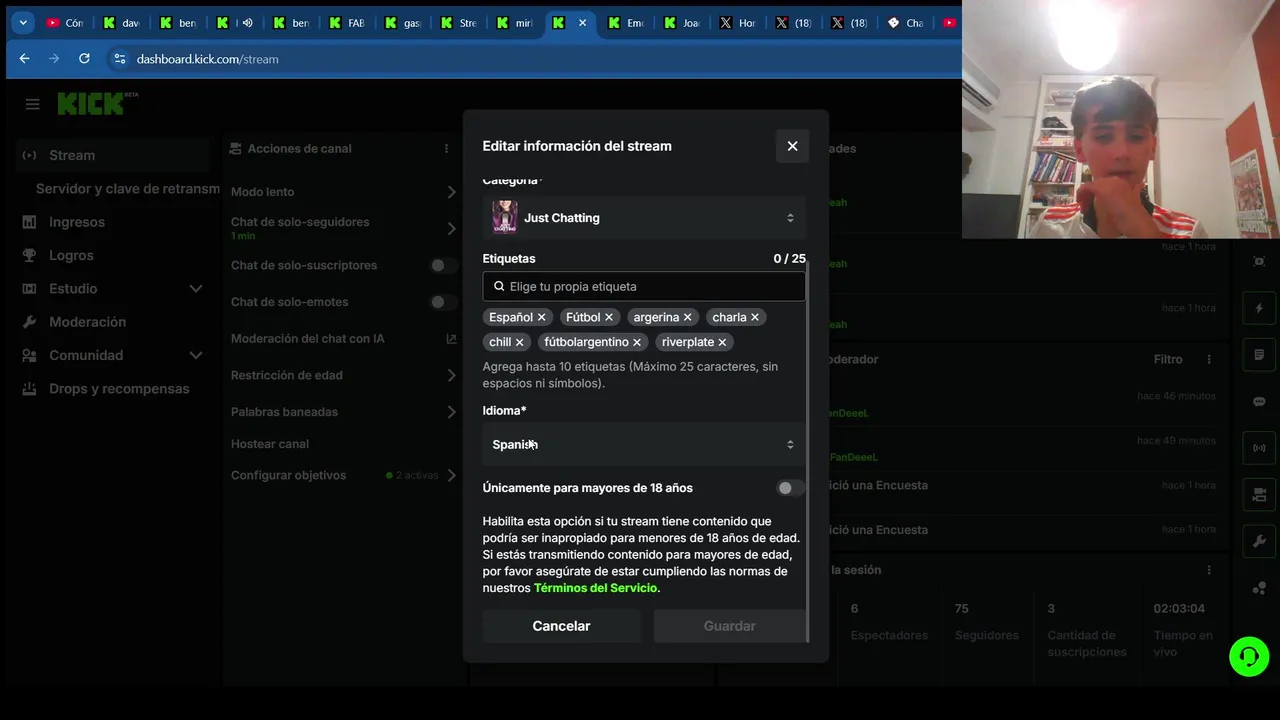Click the lightning bolt icon in right rail
Image resolution: width=1280 pixels, height=720 pixels.
(x=1259, y=308)
